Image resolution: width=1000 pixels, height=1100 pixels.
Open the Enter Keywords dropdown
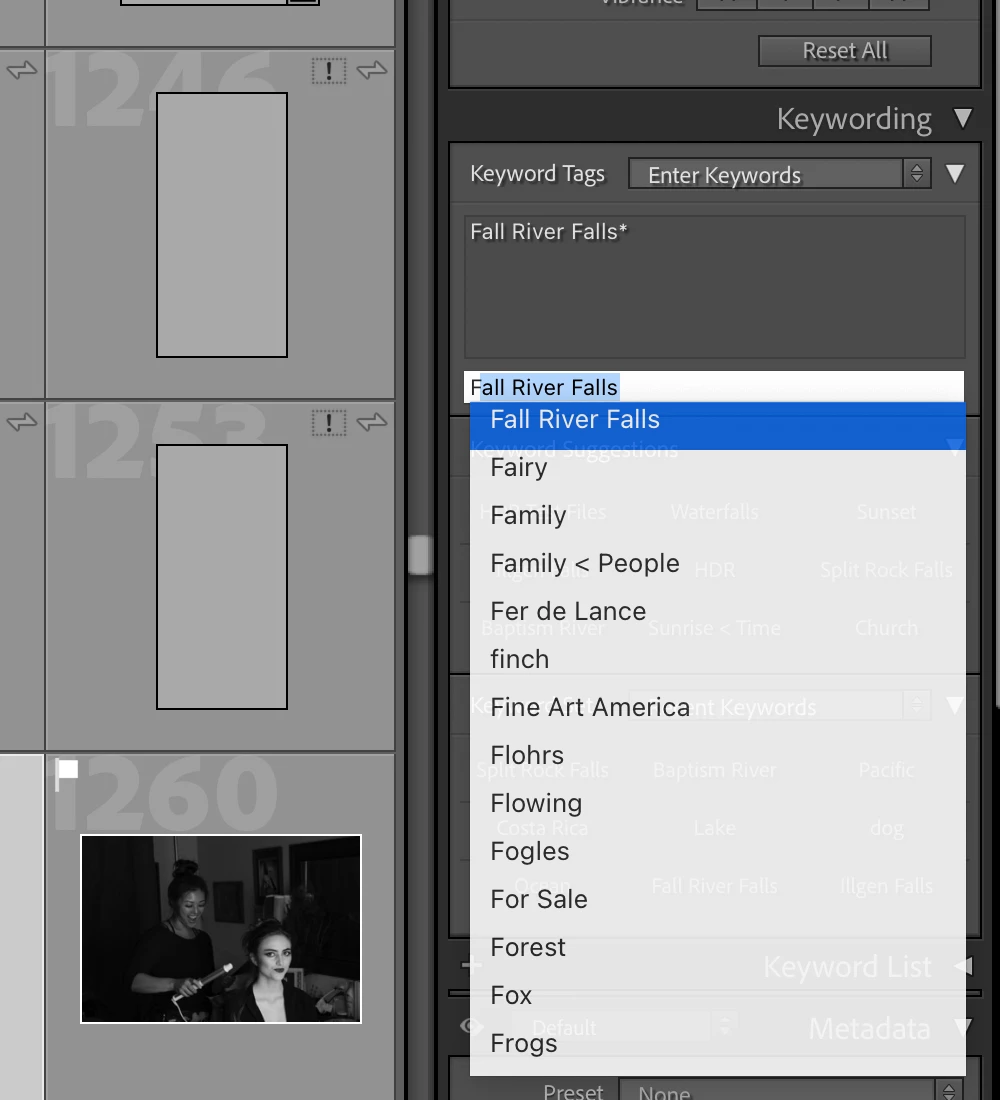click(x=780, y=174)
